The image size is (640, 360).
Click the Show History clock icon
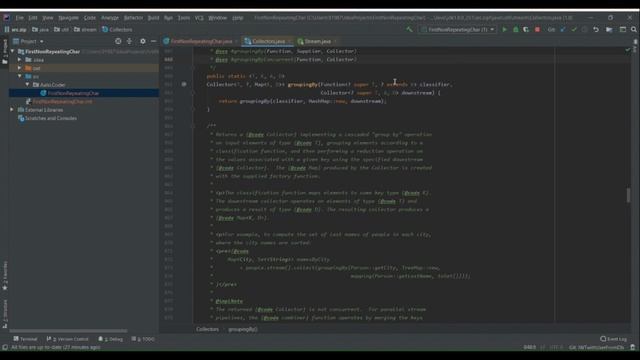tap(584, 29)
